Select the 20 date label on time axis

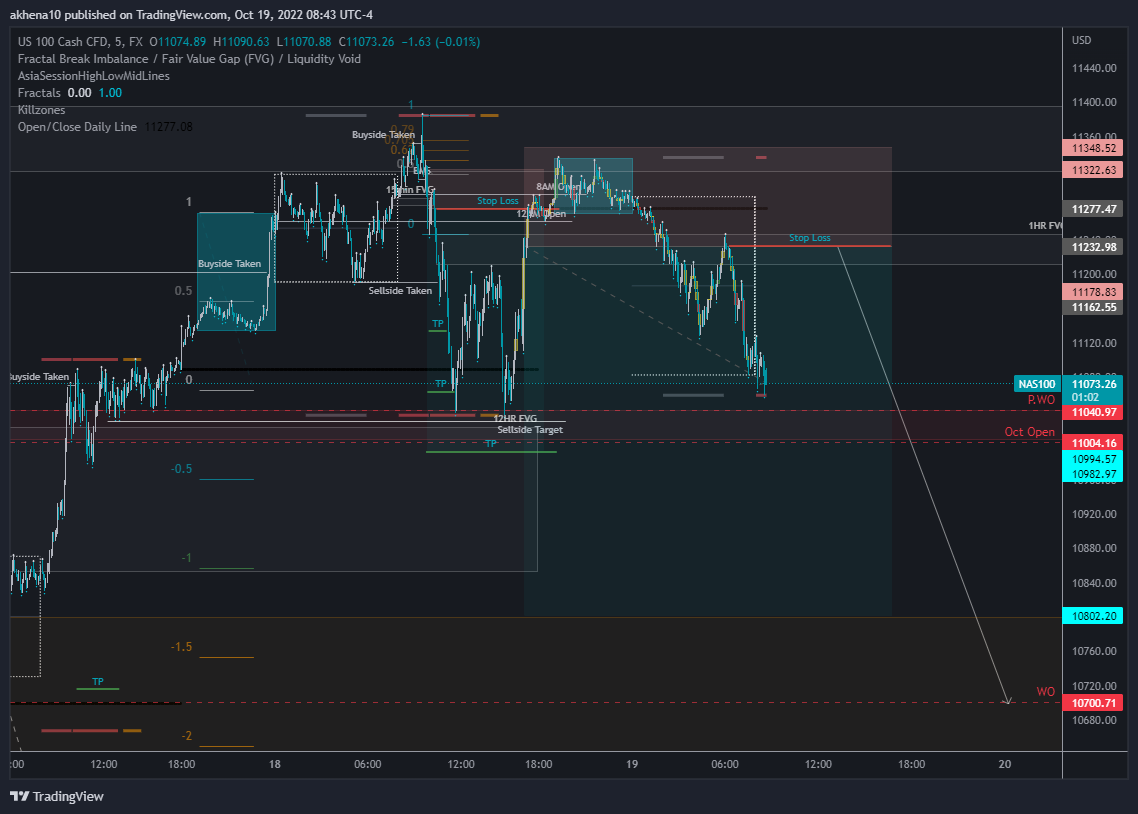point(1004,764)
